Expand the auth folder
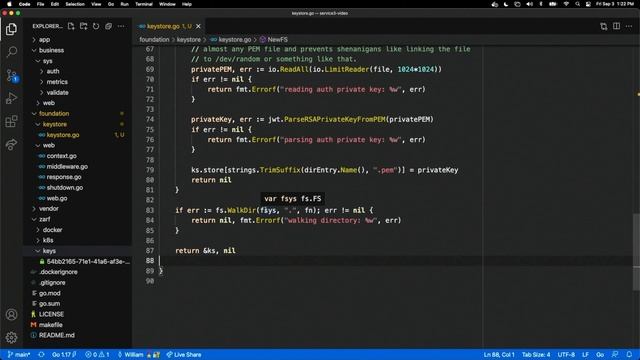The image size is (640, 360). click(x=53, y=71)
